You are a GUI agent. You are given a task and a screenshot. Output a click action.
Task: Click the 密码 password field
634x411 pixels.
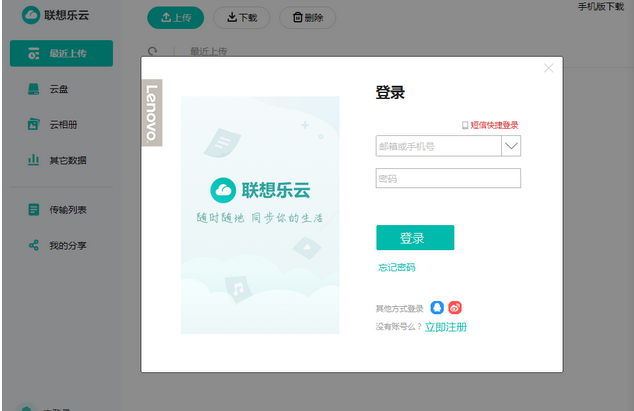(x=448, y=178)
